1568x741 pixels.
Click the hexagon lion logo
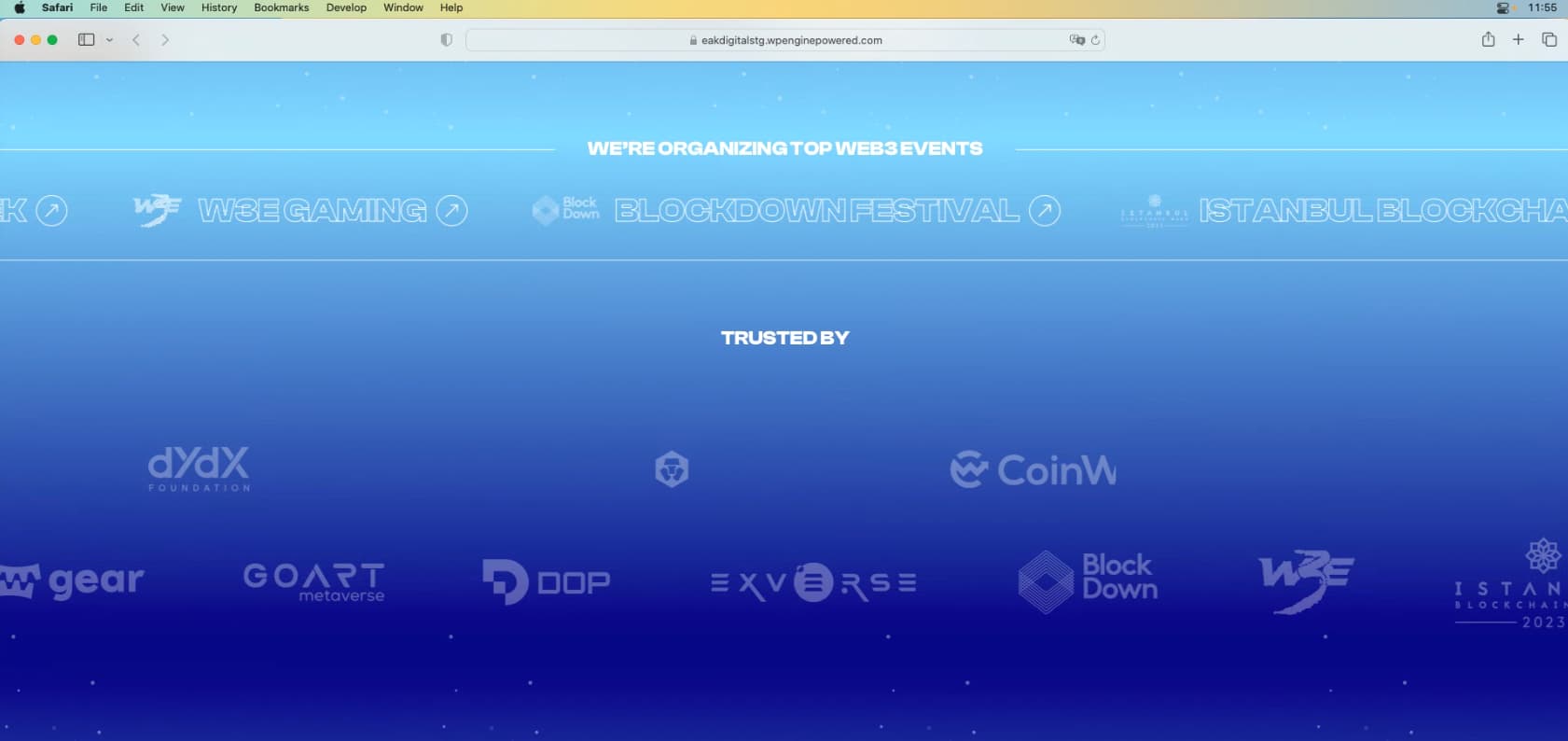click(x=672, y=469)
